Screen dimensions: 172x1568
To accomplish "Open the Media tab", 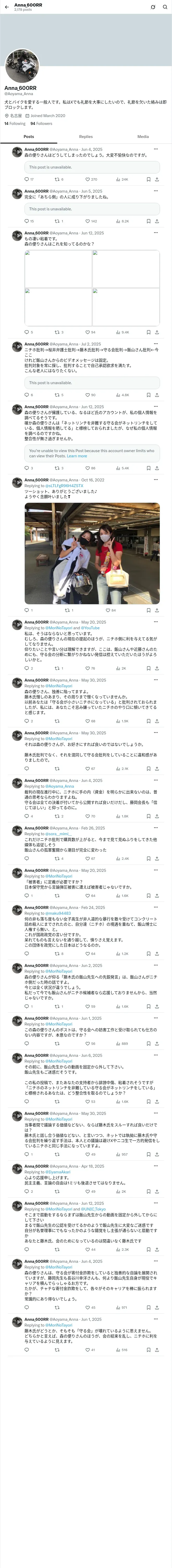I will (x=143, y=136).
